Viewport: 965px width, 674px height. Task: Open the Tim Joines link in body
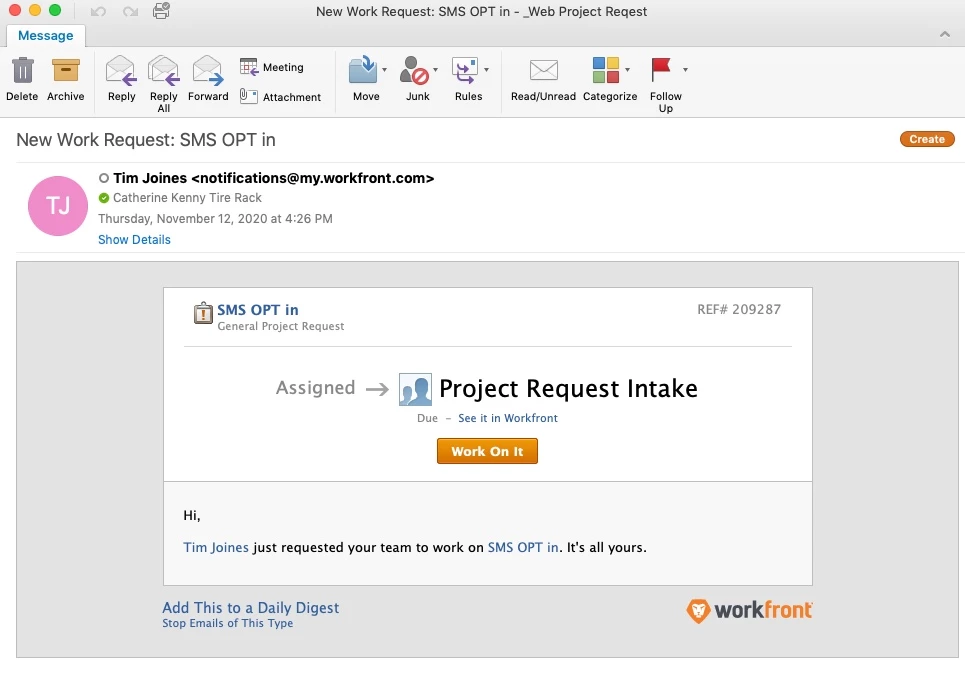[216, 547]
